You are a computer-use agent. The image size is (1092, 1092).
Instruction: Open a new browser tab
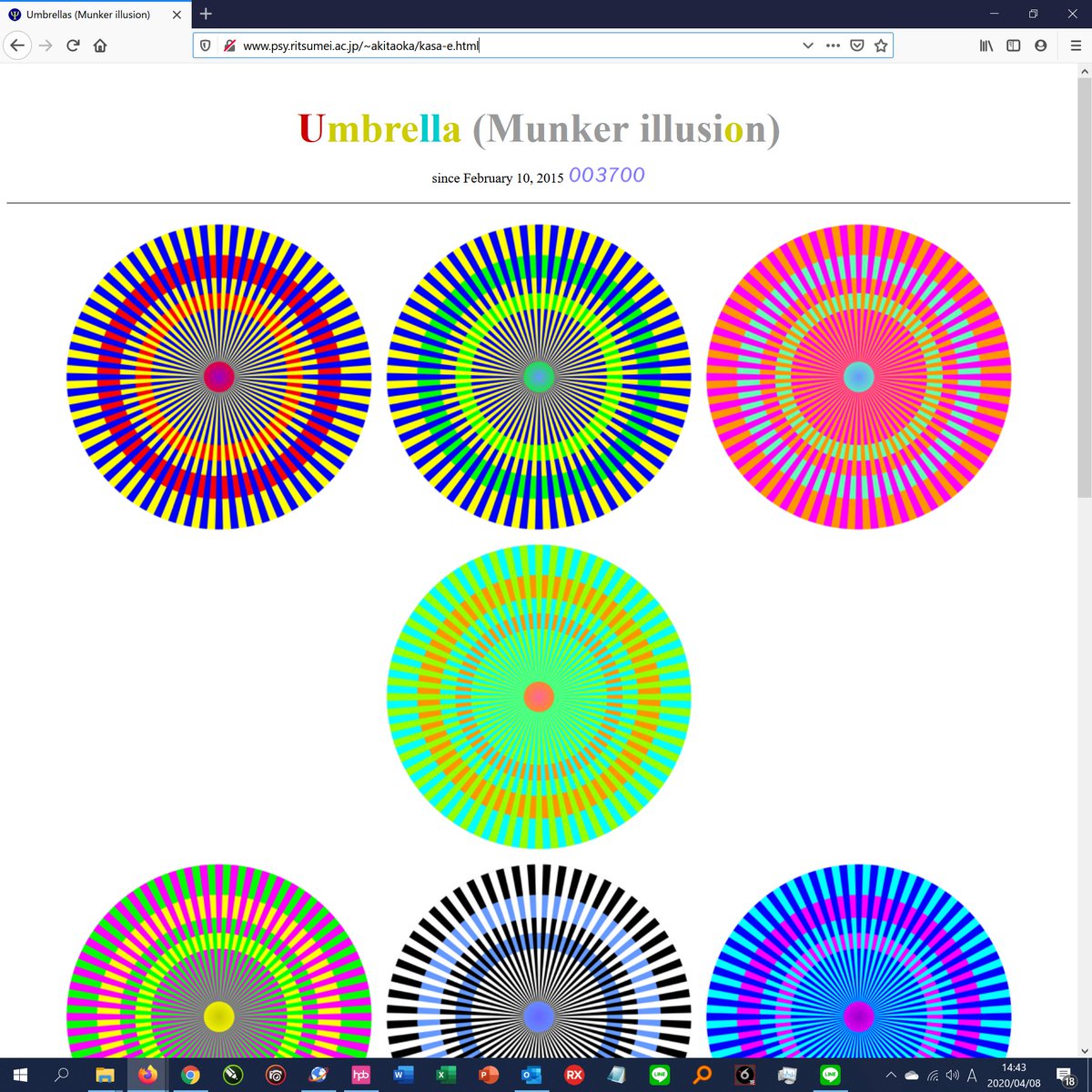point(206,14)
